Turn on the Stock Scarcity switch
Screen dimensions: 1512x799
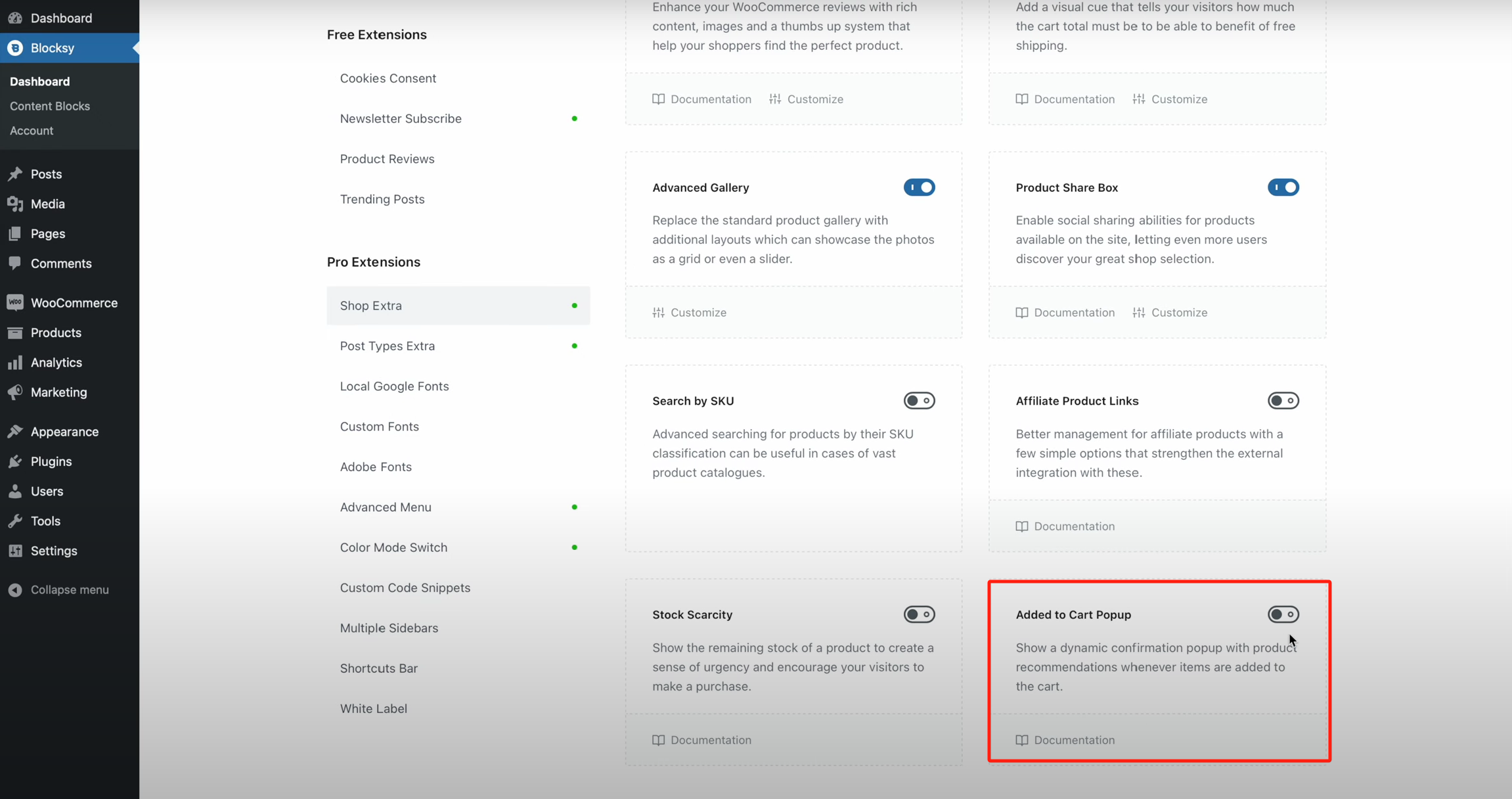(x=919, y=614)
